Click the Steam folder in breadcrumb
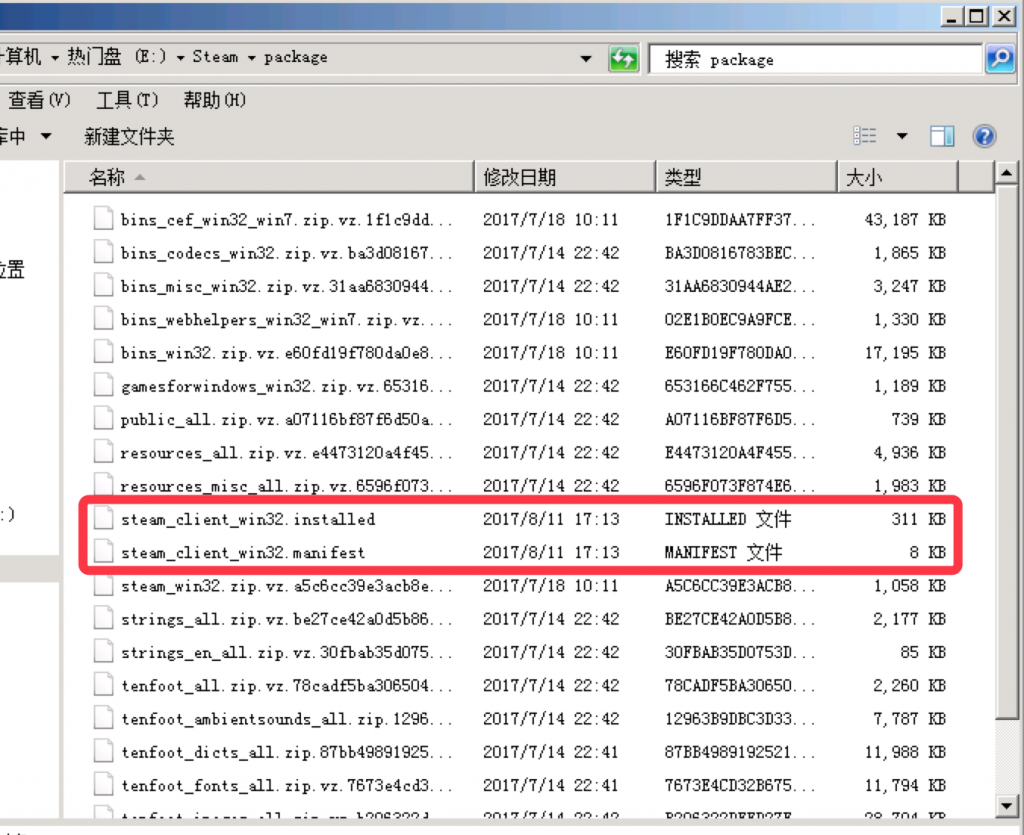 pyautogui.click(x=215, y=57)
